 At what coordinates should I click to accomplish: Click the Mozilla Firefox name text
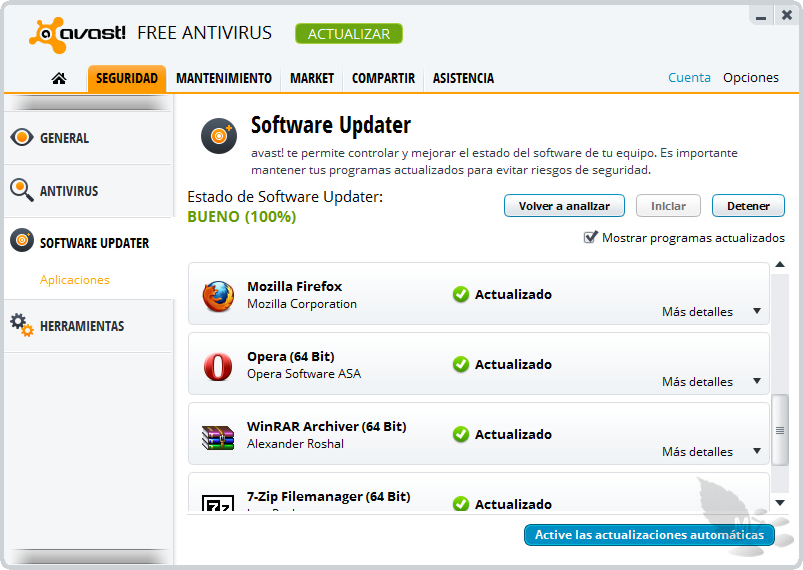pos(294,286)
